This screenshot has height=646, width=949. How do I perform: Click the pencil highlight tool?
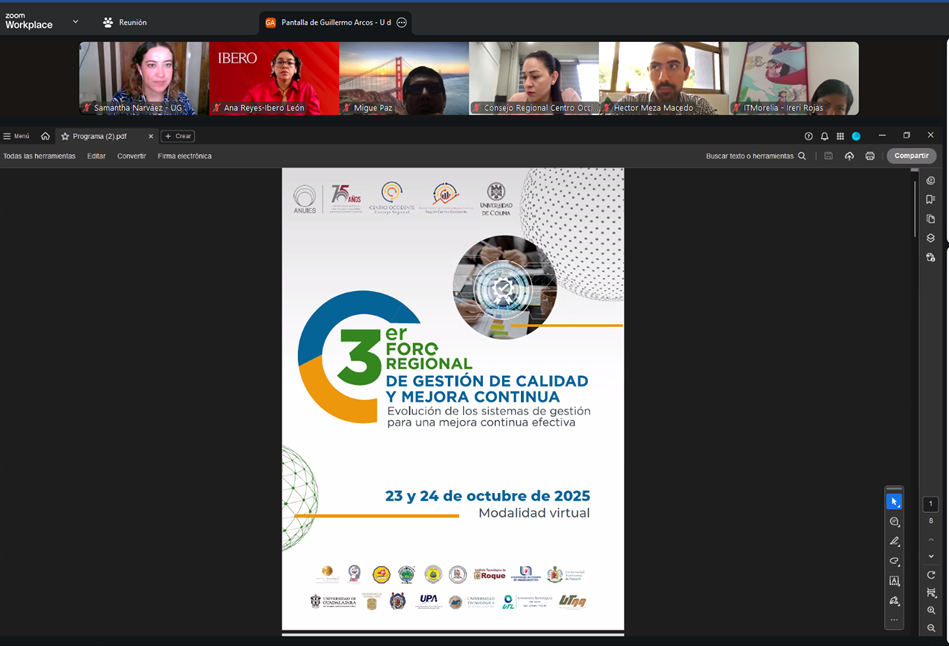[x=894, y=541]
